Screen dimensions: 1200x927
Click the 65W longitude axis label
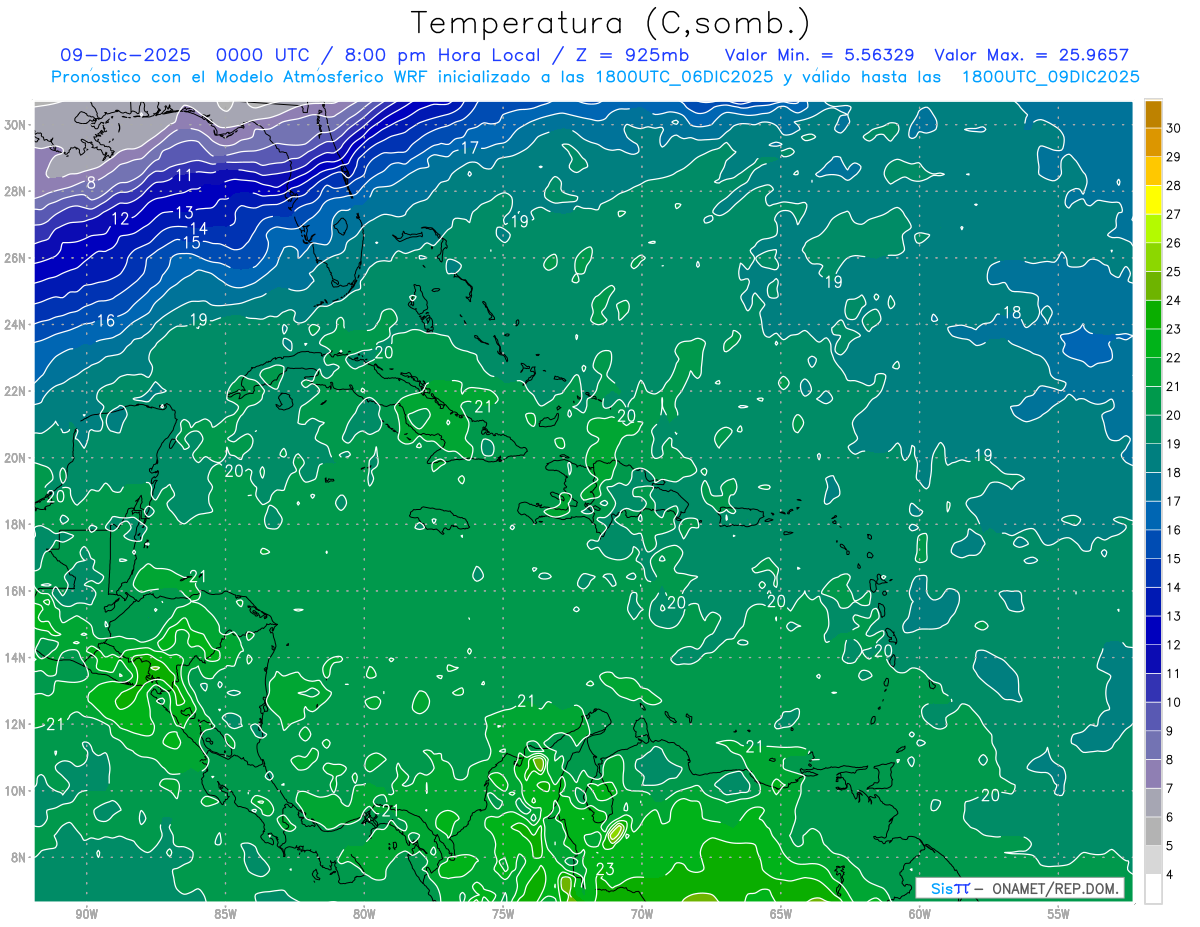781,914
